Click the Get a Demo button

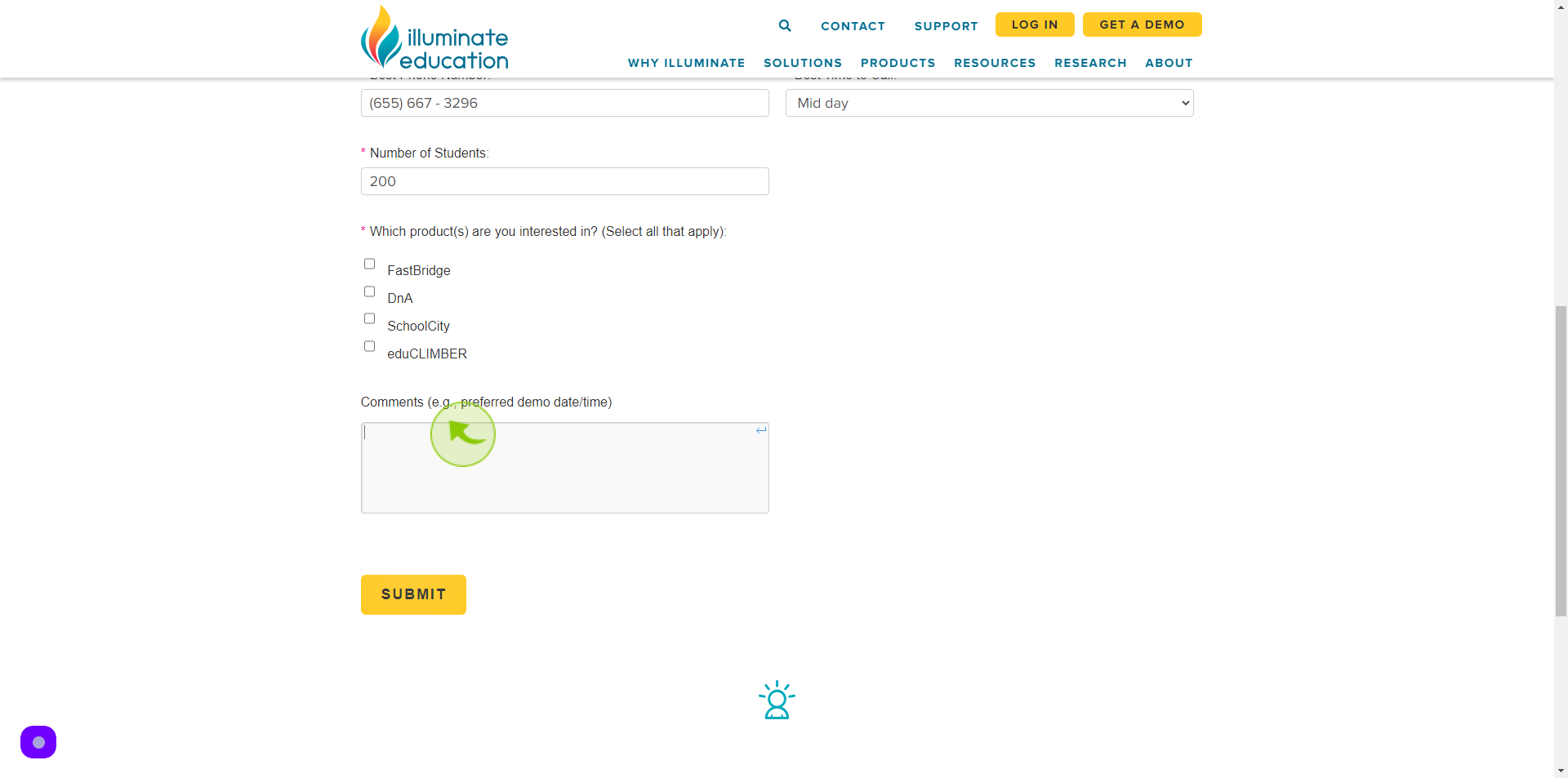click(x=1142, y=24)
